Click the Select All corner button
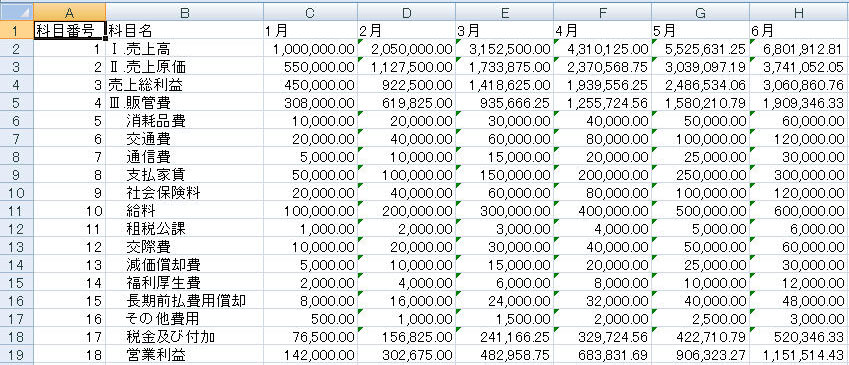849x365 pixels. pyautogui.click(x=16, y=11)
